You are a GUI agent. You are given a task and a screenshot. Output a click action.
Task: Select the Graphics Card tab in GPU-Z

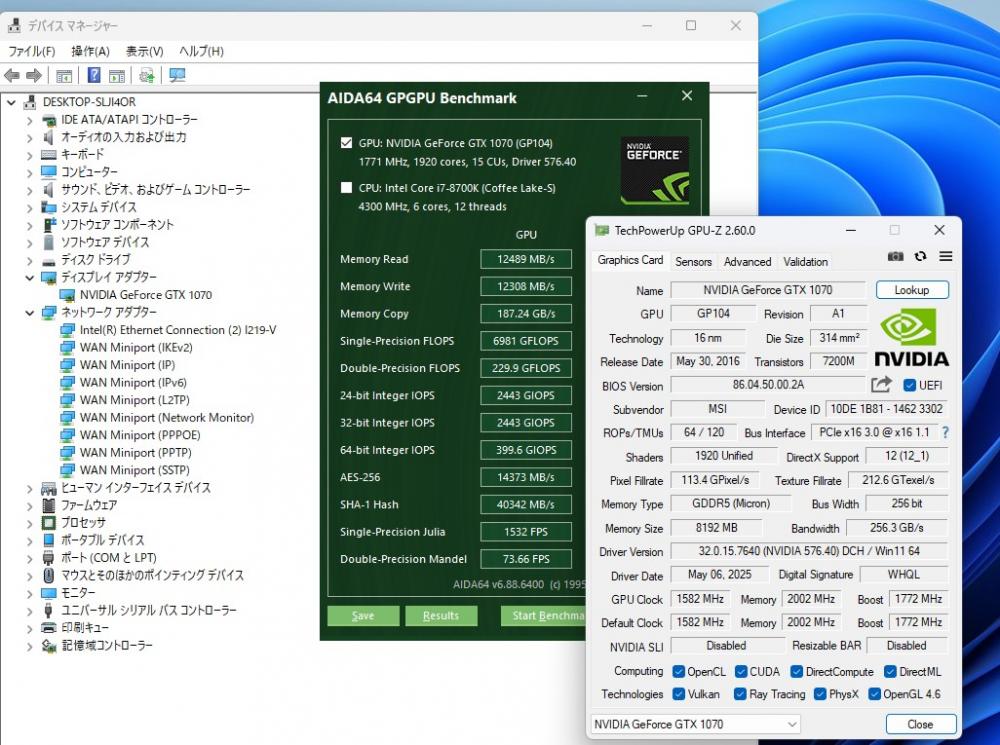click(630, 260)
